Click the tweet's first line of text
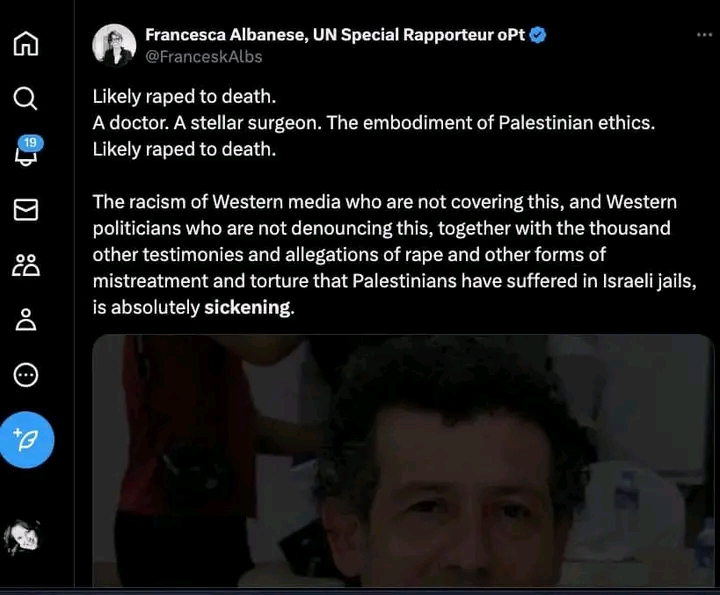Viewport: 720px width, 595px height. [x=184, y=97]
